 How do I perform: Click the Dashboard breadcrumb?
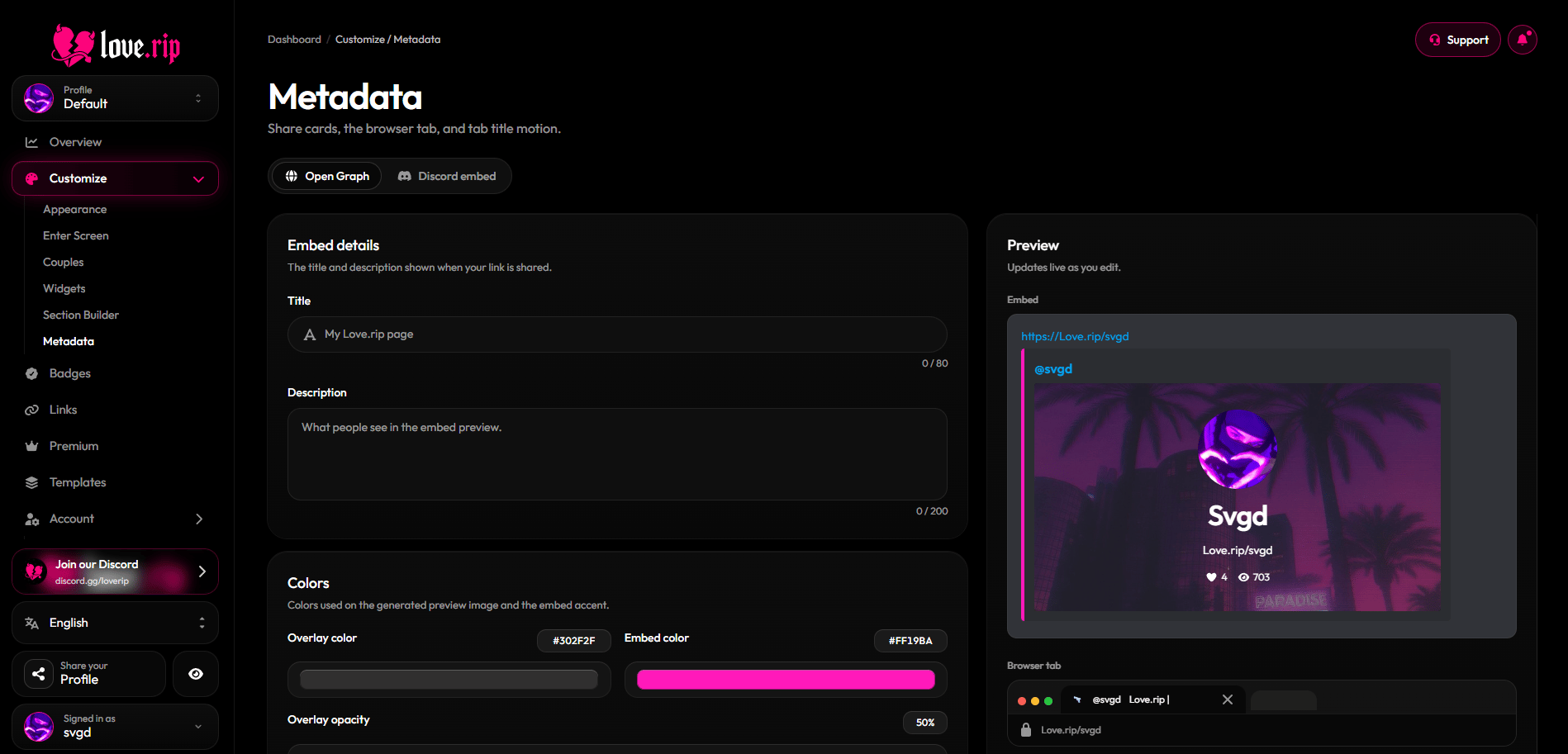[294, 40]
